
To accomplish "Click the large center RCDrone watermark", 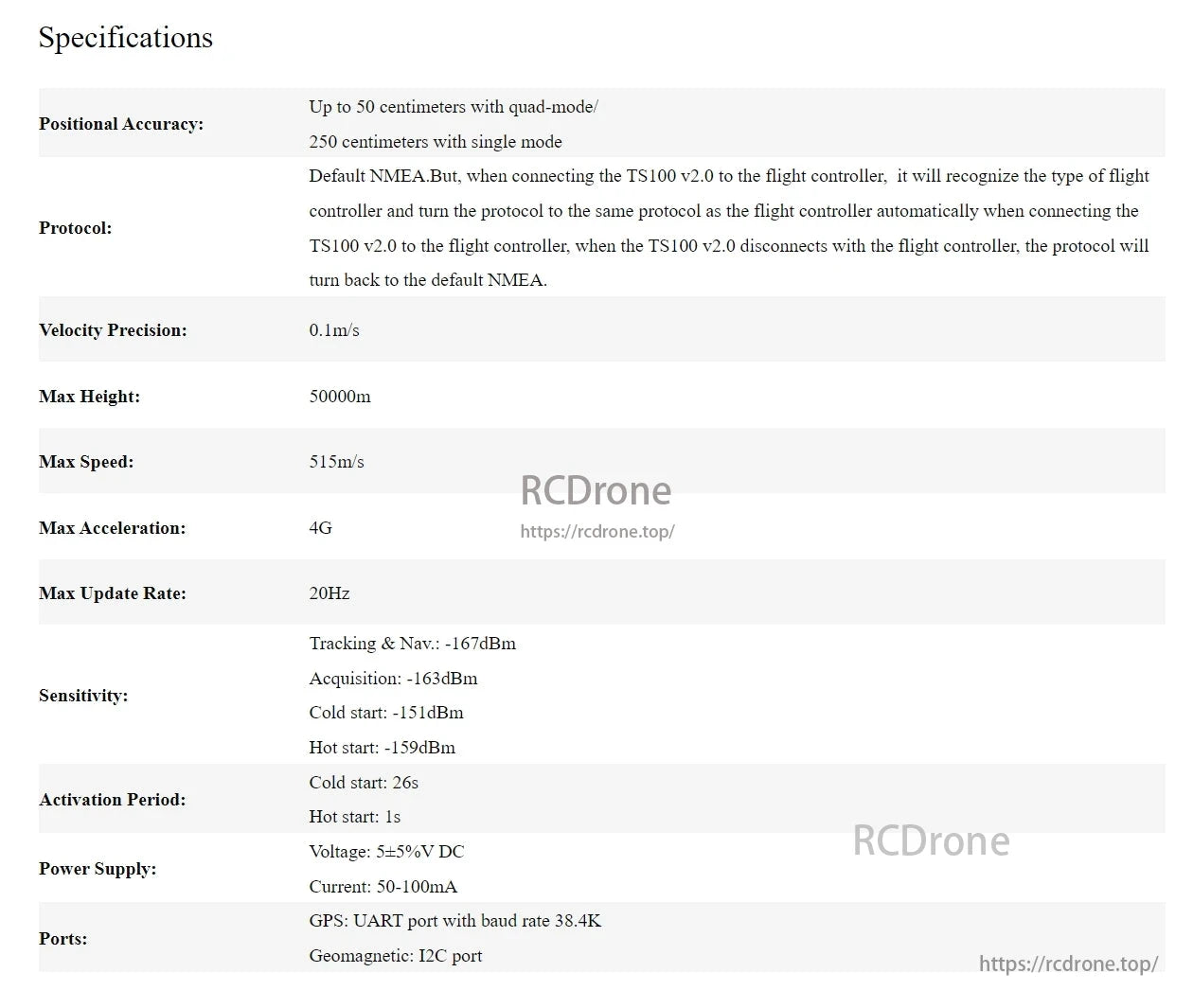I will tap(596, 490).
